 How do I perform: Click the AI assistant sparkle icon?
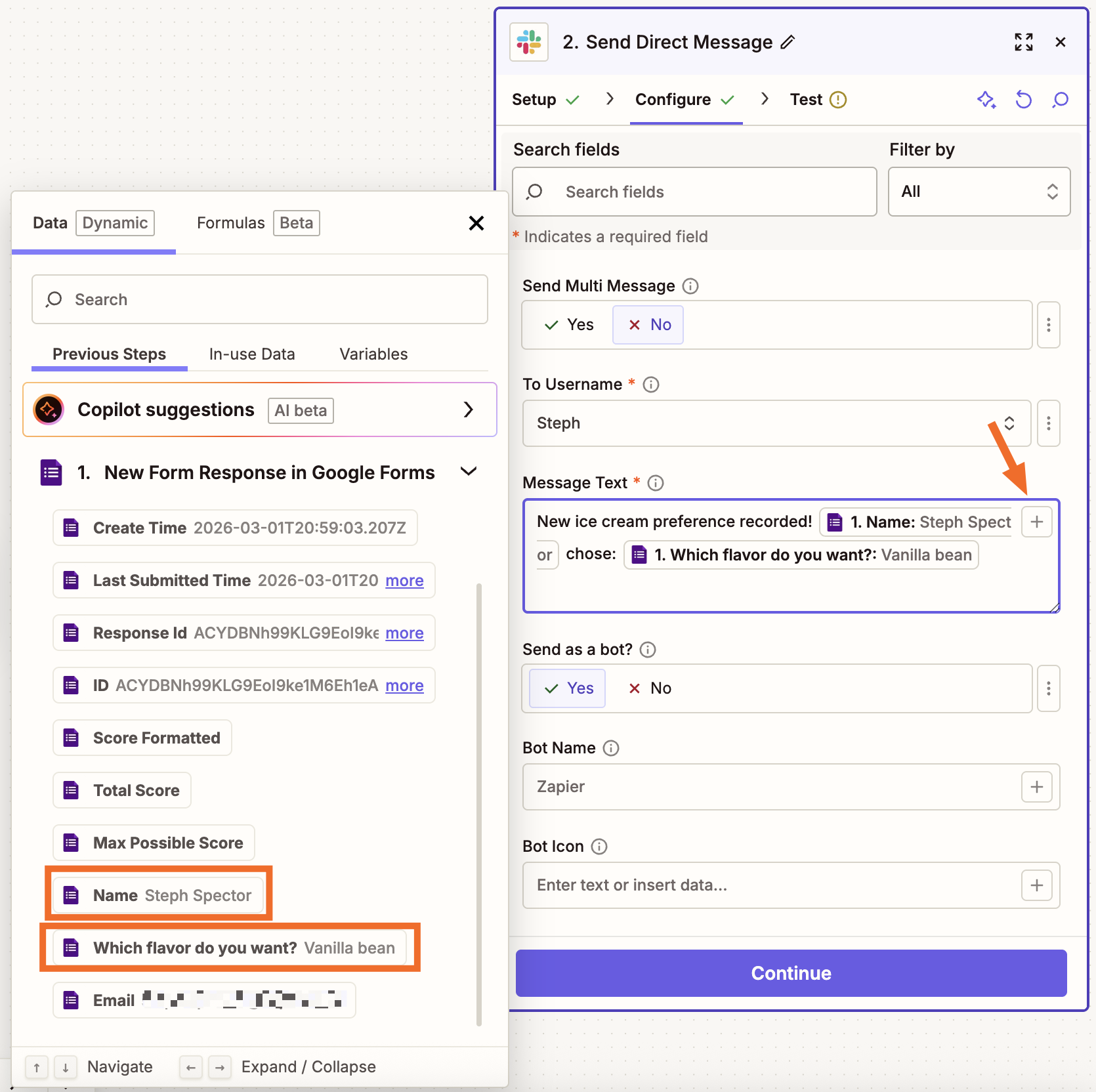[986, 100]
